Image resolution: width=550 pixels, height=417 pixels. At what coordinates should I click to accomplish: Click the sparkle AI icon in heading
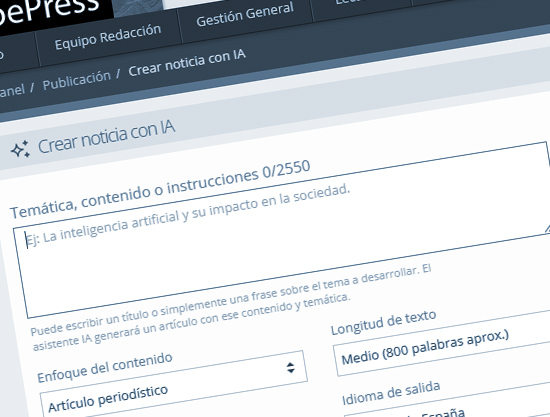click(20, 149)
